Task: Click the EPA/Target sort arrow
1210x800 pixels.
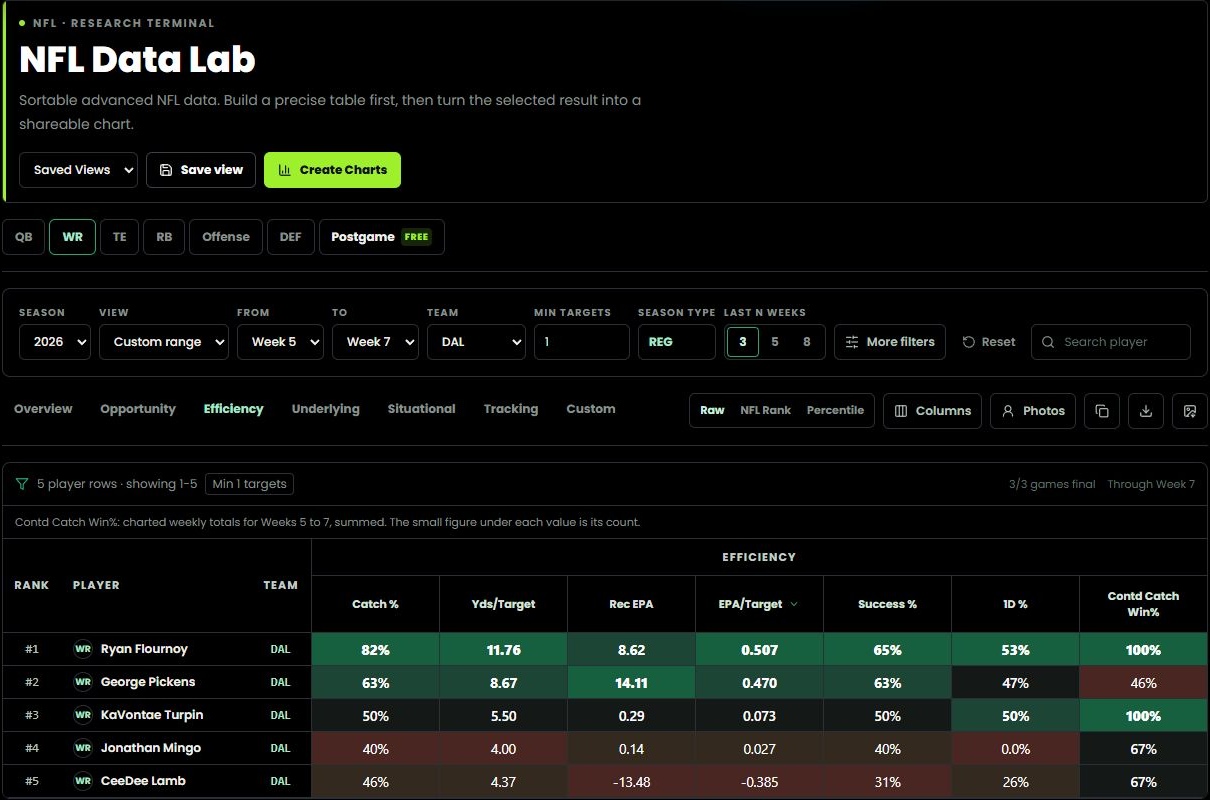Action: coord(795,604)
